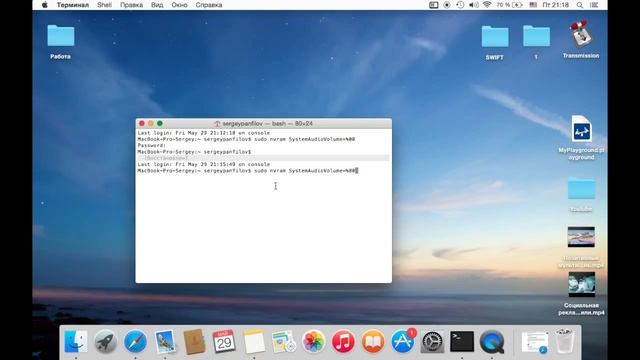Screen dimensions: 640x360
Task: Open the yellow Notes app in Dock
Action: [254, 341]
